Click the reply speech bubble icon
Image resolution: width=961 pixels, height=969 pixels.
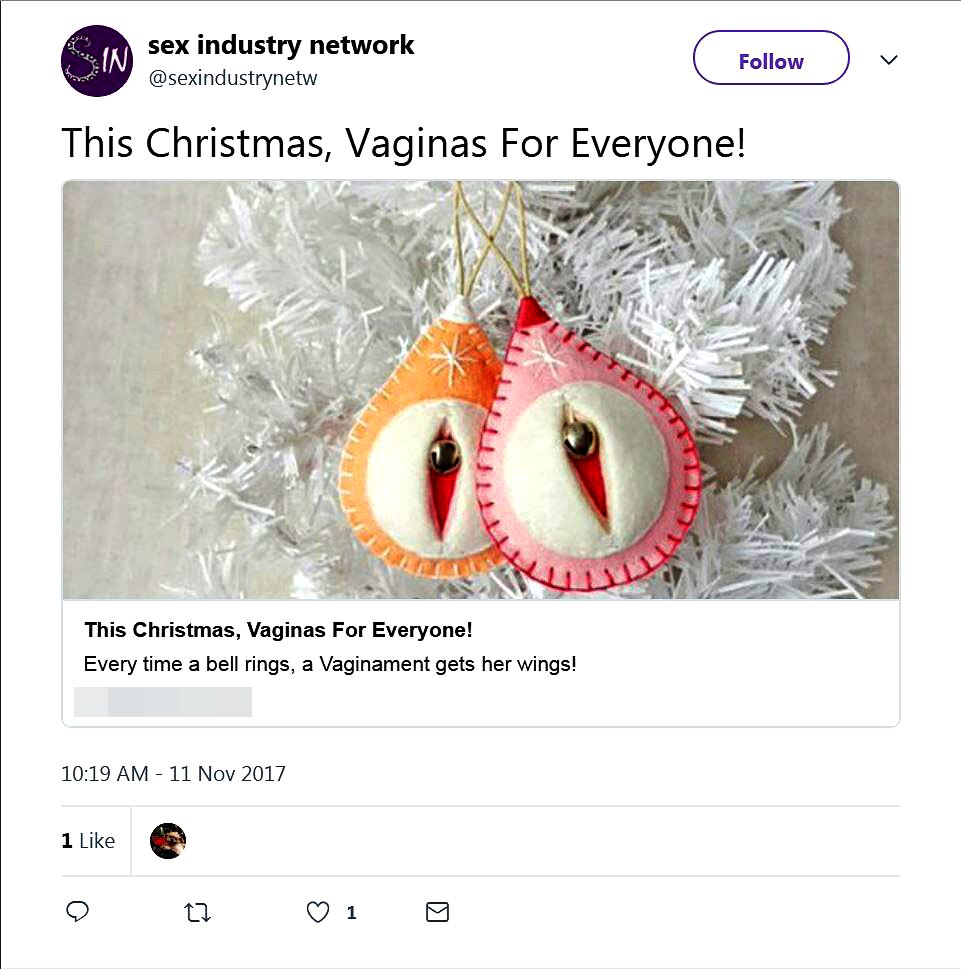point(78,912)
